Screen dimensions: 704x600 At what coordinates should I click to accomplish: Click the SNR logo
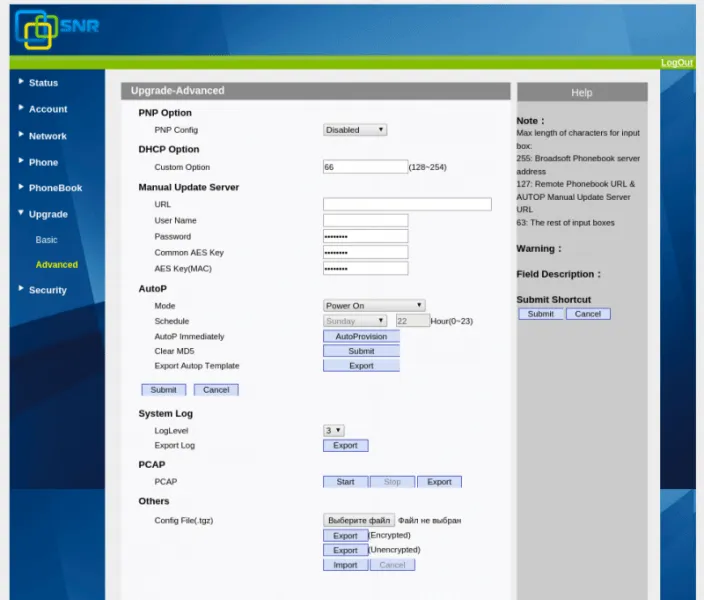[57, 30]
